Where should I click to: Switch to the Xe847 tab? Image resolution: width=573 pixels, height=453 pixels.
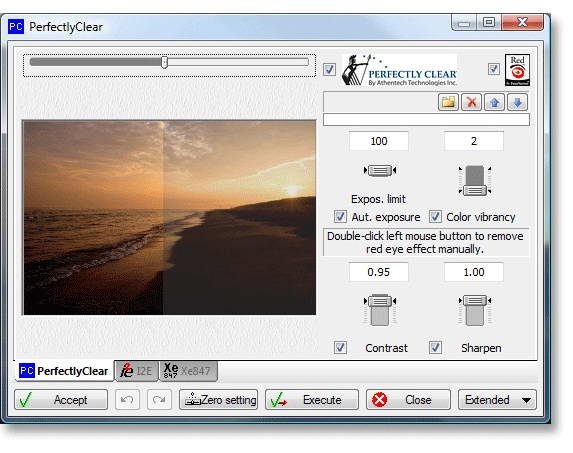tap(188, 371)
